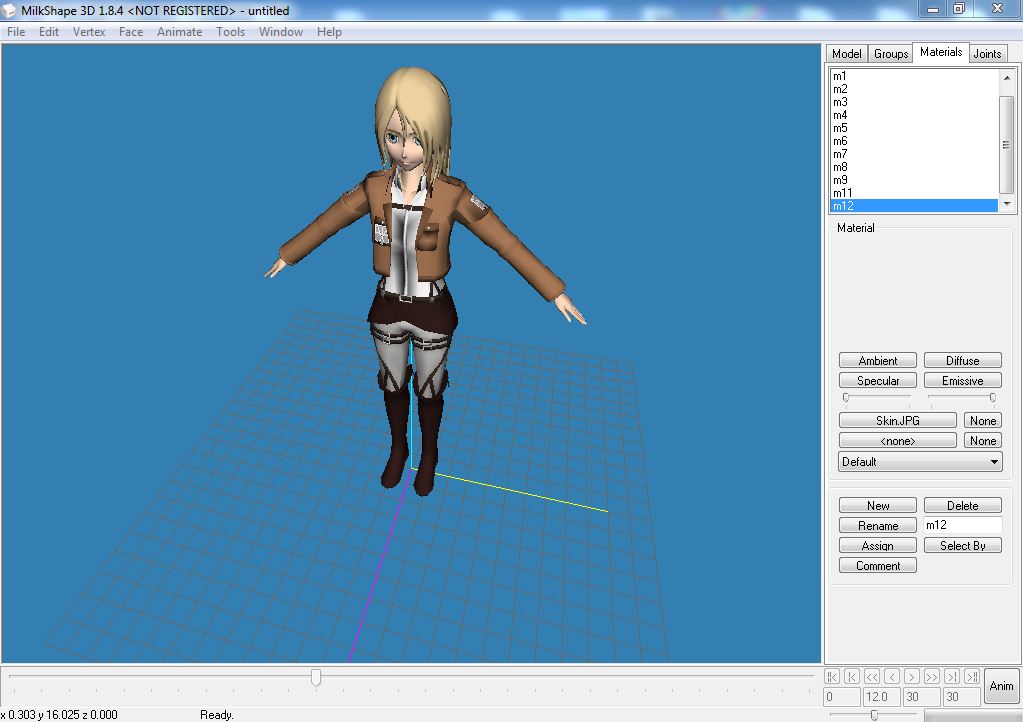Click the materials list scroll-up arrow

point(1007,78)
